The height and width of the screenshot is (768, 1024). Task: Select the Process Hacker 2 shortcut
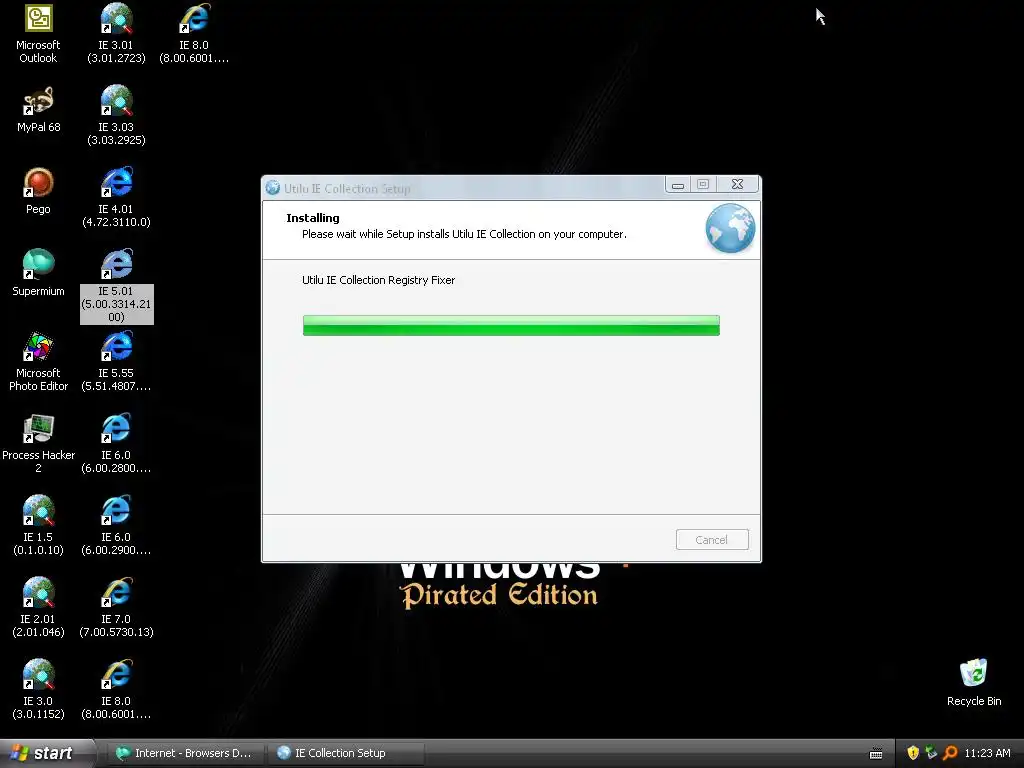click(x=38, y=444)
